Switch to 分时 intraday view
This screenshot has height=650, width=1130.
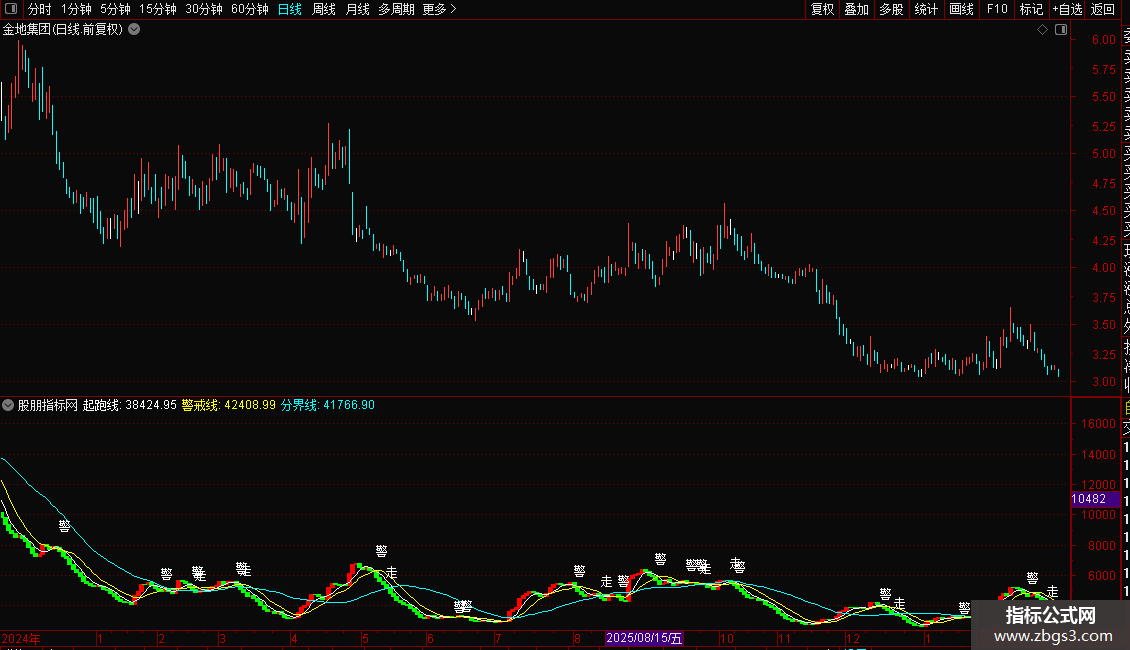[x=40, y=9]
